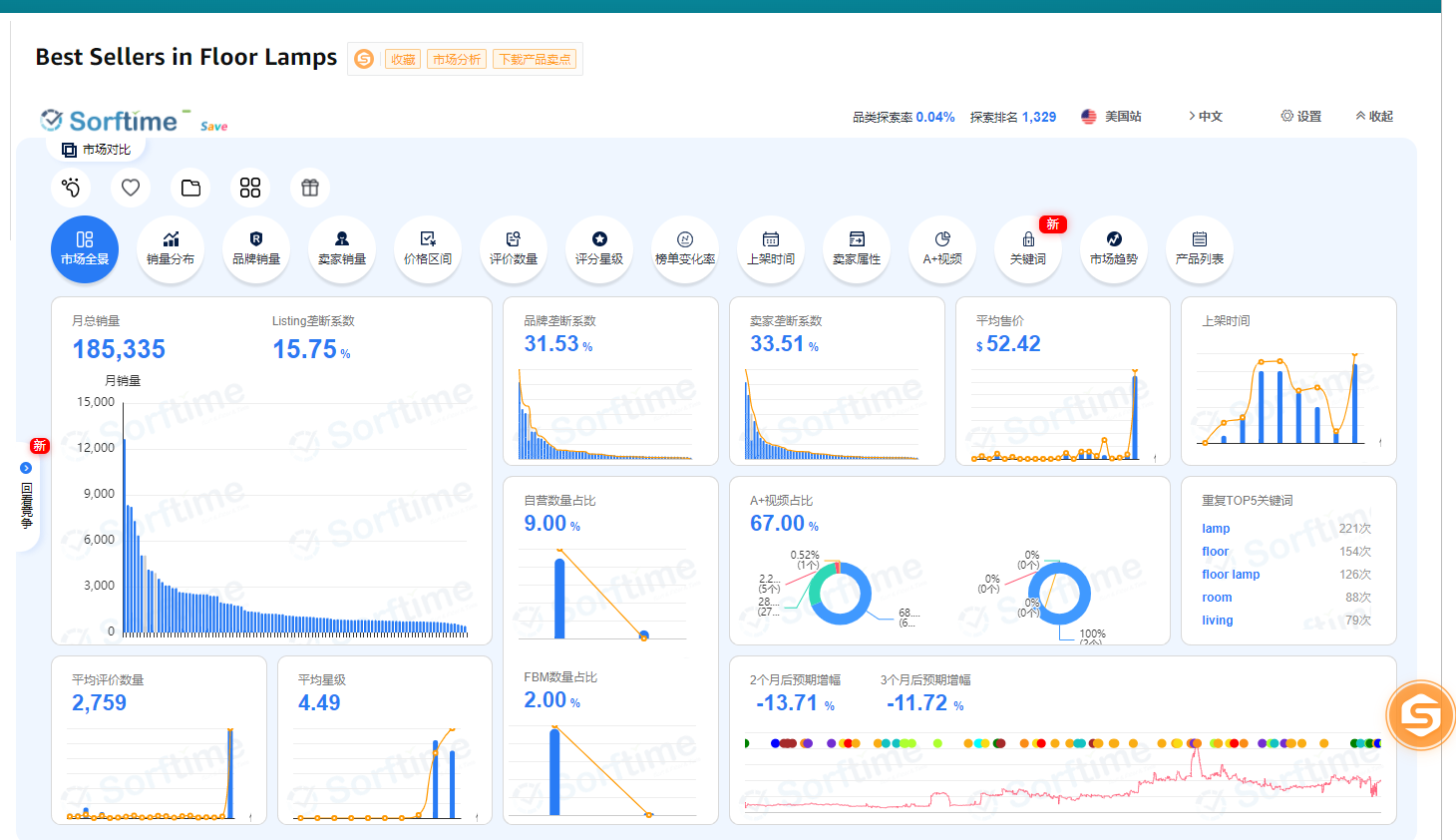Open favorites with the heart icon
Image resolution: width=1456 pixels, height=840 pixels.
click(131, 188)
